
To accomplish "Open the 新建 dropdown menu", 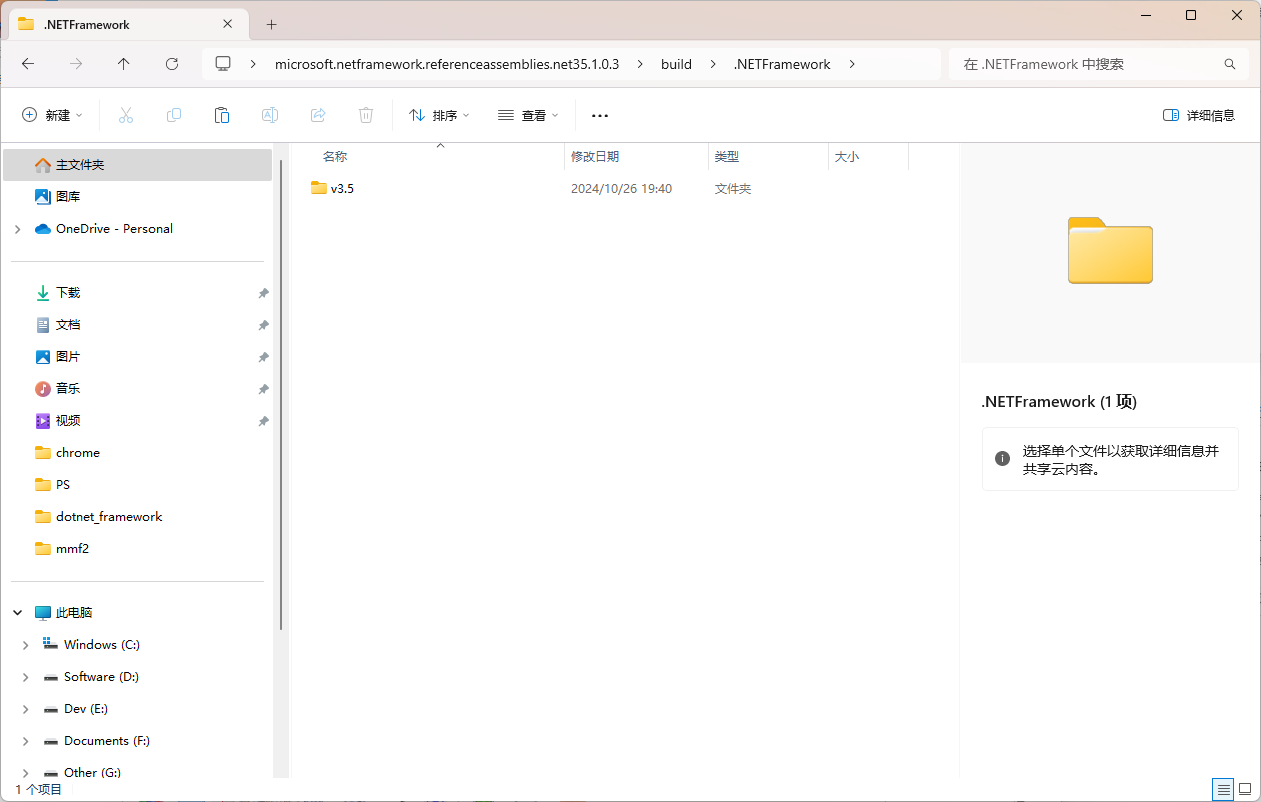I will (52, 115).
